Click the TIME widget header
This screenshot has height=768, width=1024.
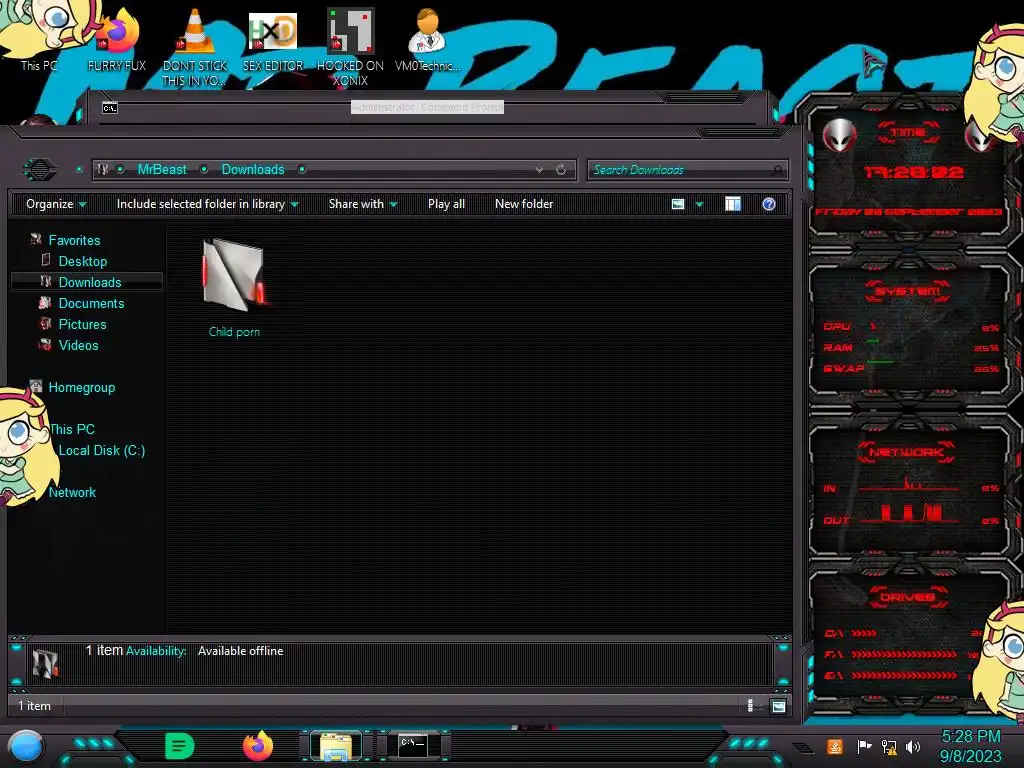click(908, 133)
